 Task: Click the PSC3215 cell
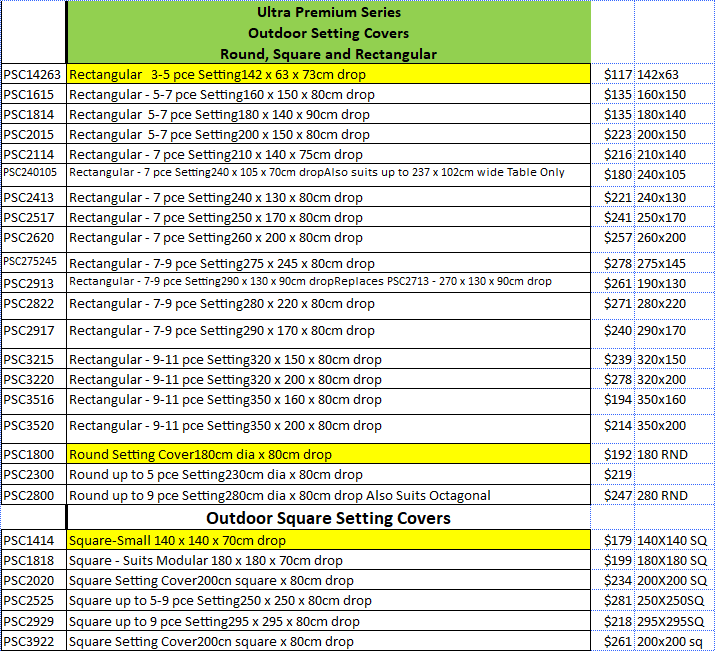tap(34, 359)
